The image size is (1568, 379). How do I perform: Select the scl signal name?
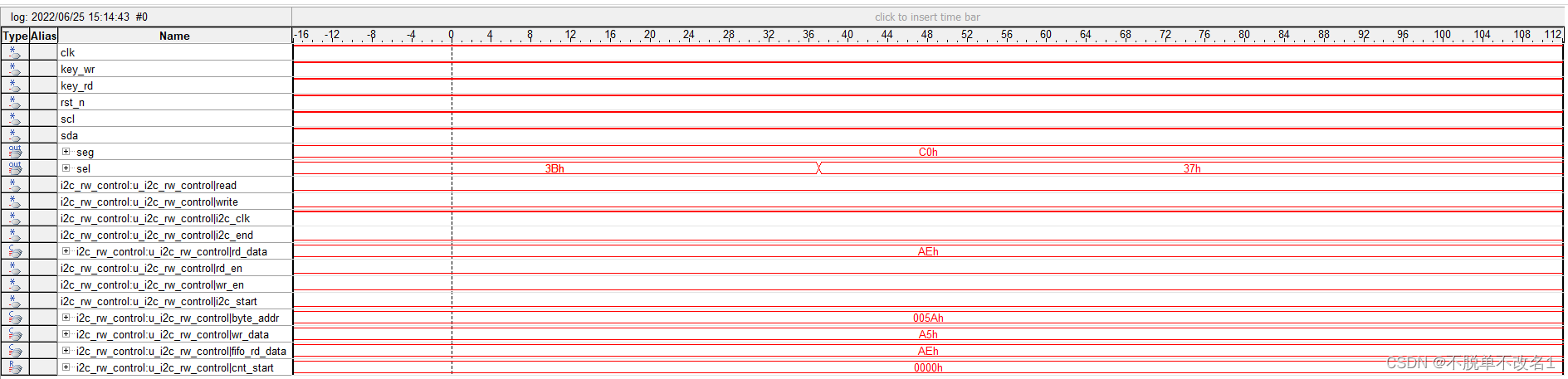click(x=67, y=119)
